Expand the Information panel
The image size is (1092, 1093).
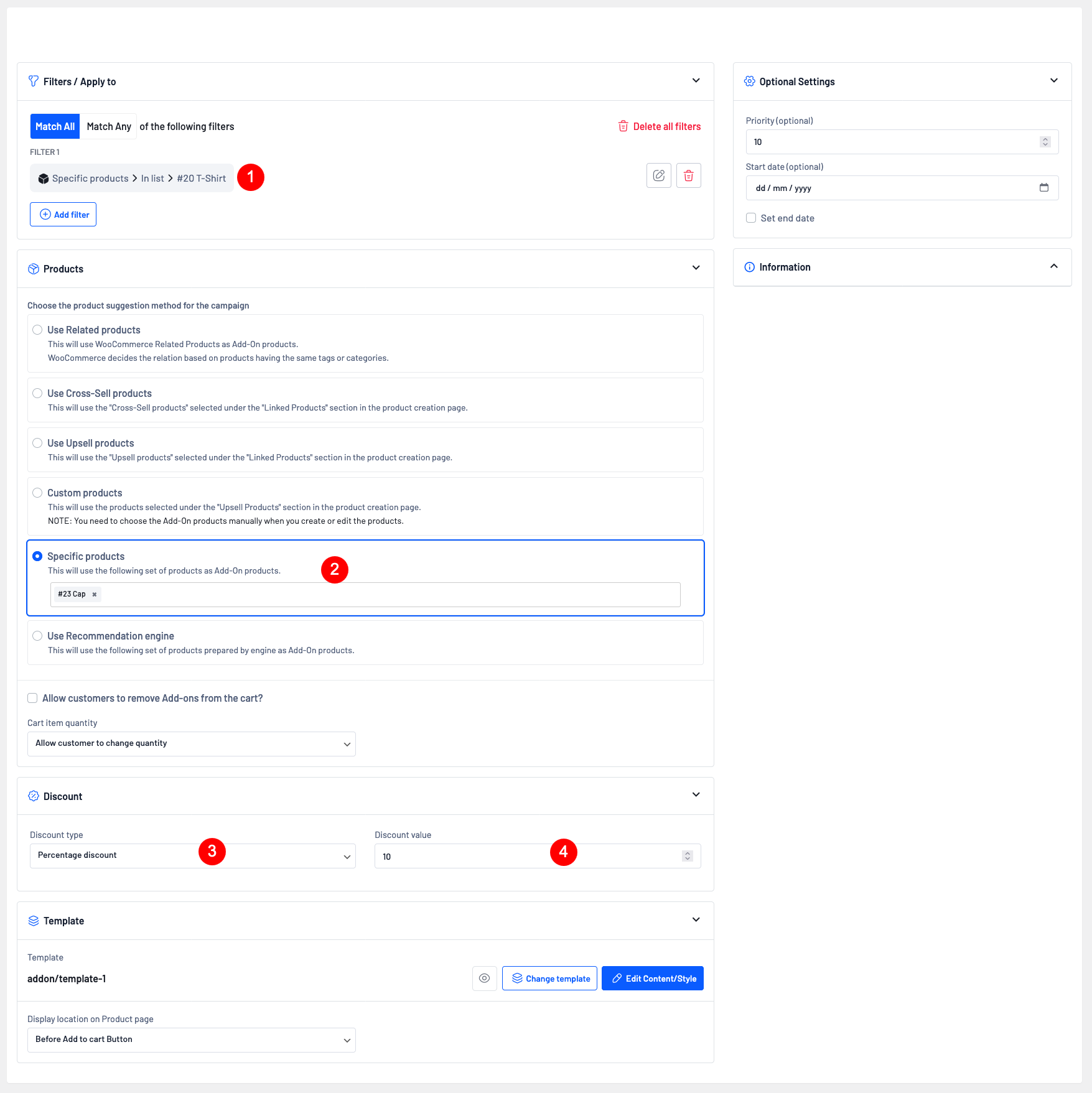[1053, 267]
